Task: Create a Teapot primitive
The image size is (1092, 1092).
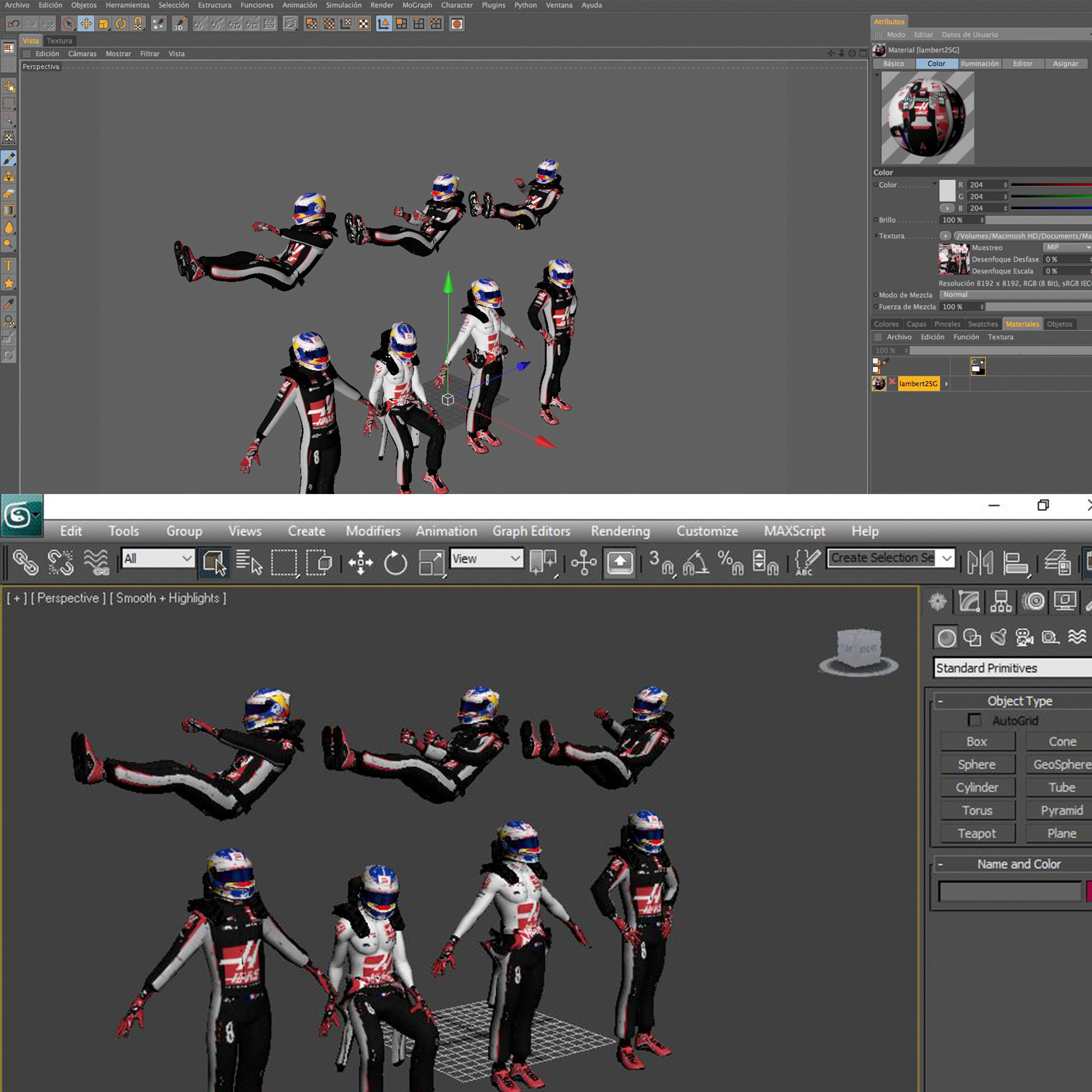Action: coord(977,834)
